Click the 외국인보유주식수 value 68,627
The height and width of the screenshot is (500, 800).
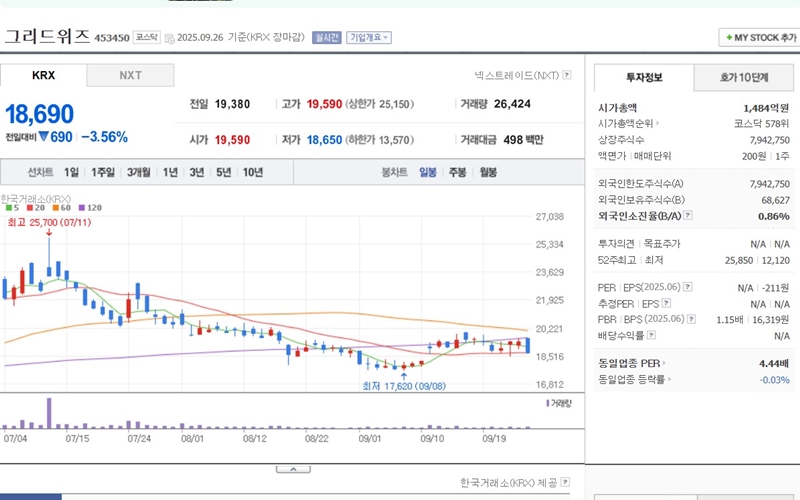click(776, 200)
